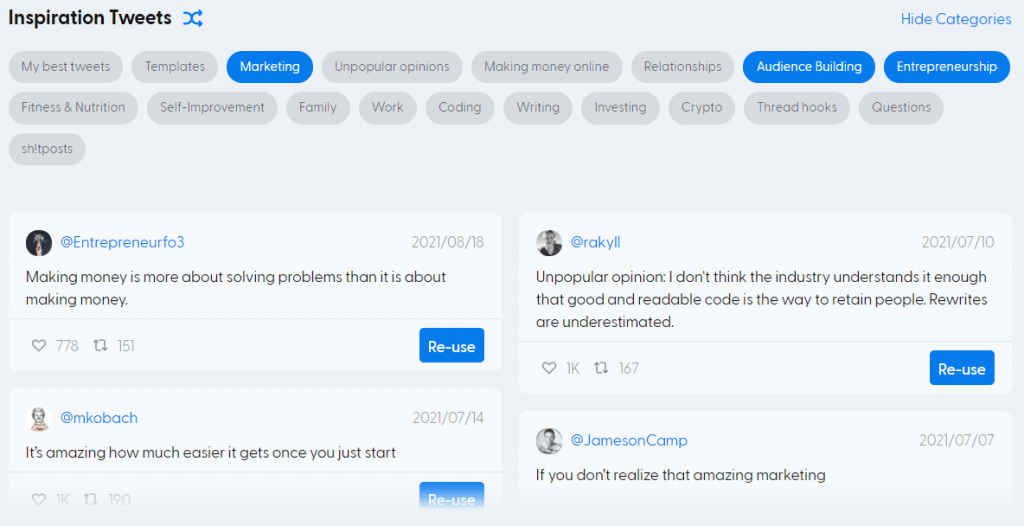Click the heart icon on @rakyll tweet
Image resolution: width=1024 pixels, height=526 pixels.
tap(549, 368)
